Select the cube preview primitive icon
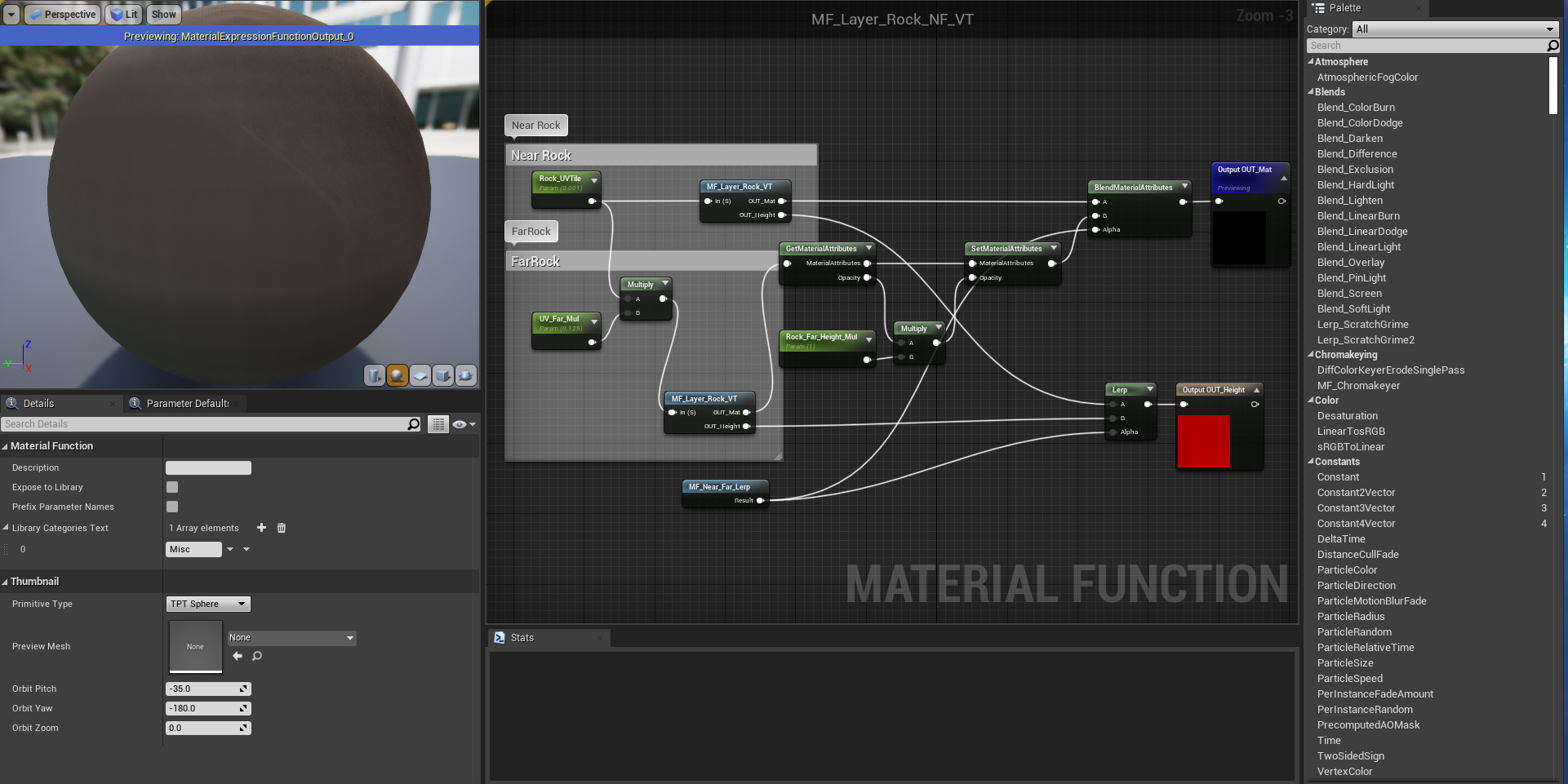1568x784 pixels. [x=442, y=375]
